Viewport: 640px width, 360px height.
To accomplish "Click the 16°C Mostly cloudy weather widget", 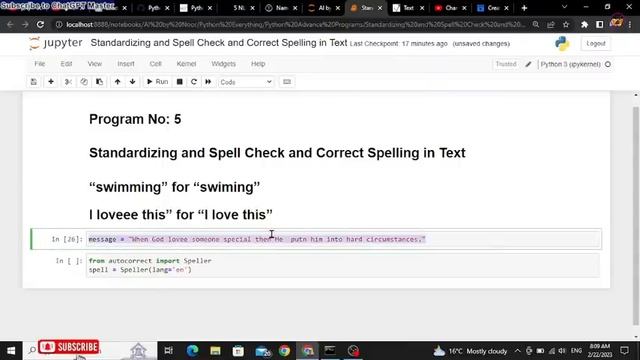I will (470, 351).
